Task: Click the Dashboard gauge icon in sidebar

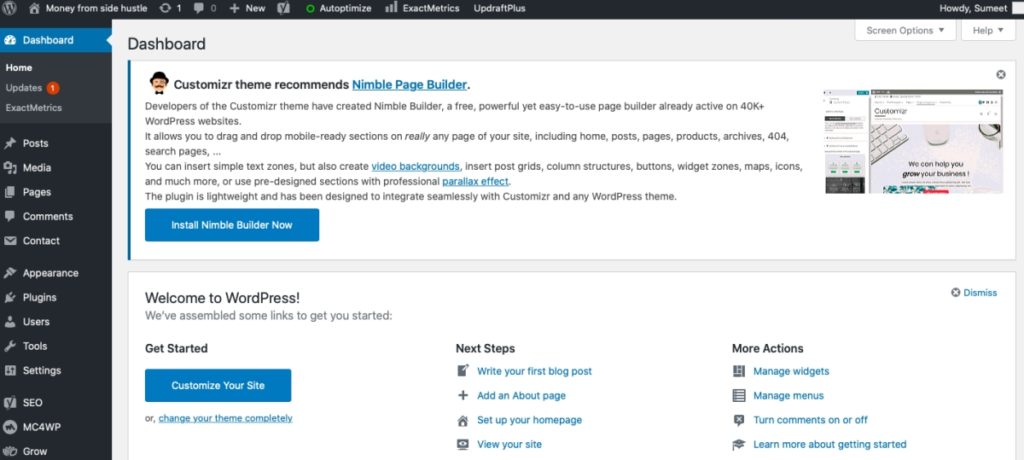Action: tap(10, 41)
